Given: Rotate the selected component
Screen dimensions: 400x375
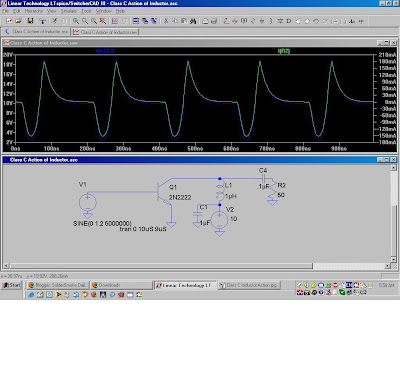Looking at the screenshot, I should point(334,21).
